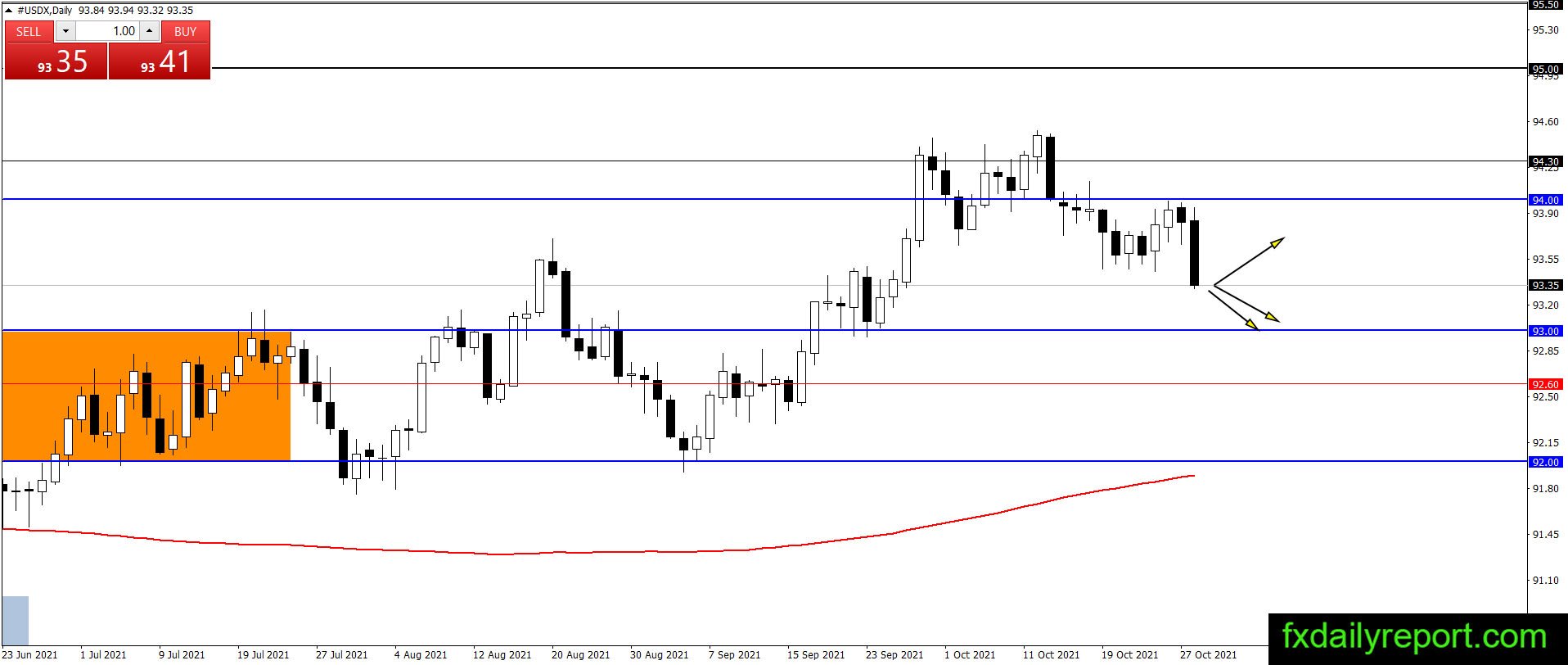Image resolution: width=1568 pixels, height=665 pixels.
Task: Select the blue 93.00 price label
Action: coord(1545,331)
